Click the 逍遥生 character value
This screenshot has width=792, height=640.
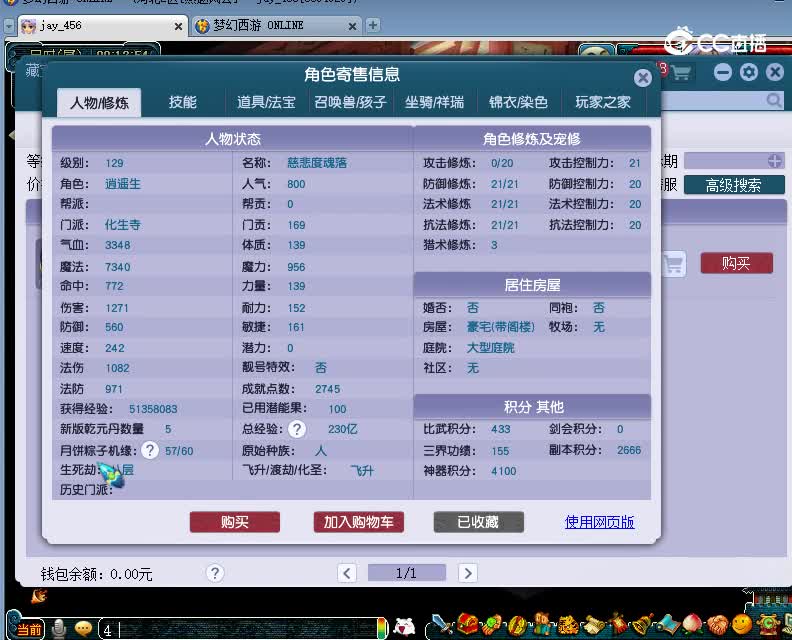(x=122, y=183)
